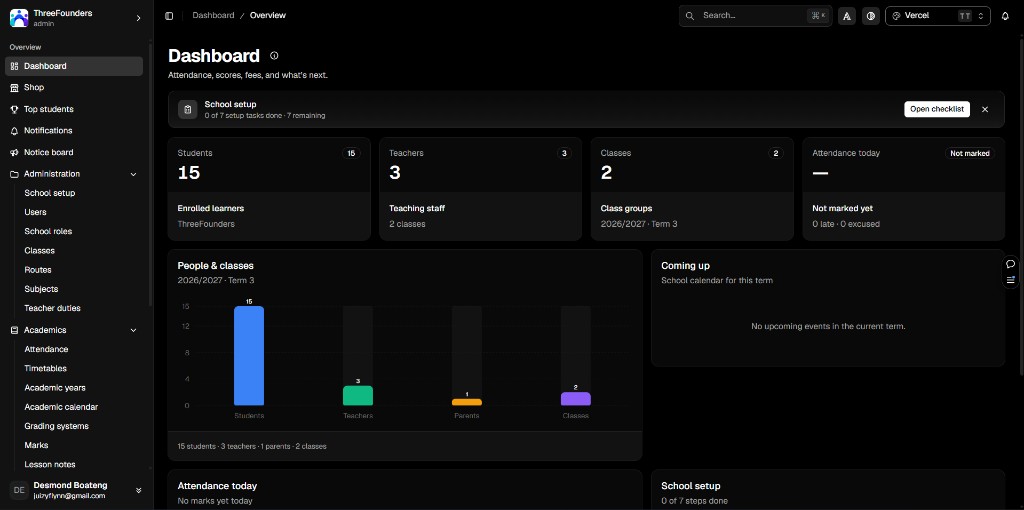Viewport: 1024px width, 510px height.
Task: Click the purple Classes chart bar
Action: click(x=576, y=399)
